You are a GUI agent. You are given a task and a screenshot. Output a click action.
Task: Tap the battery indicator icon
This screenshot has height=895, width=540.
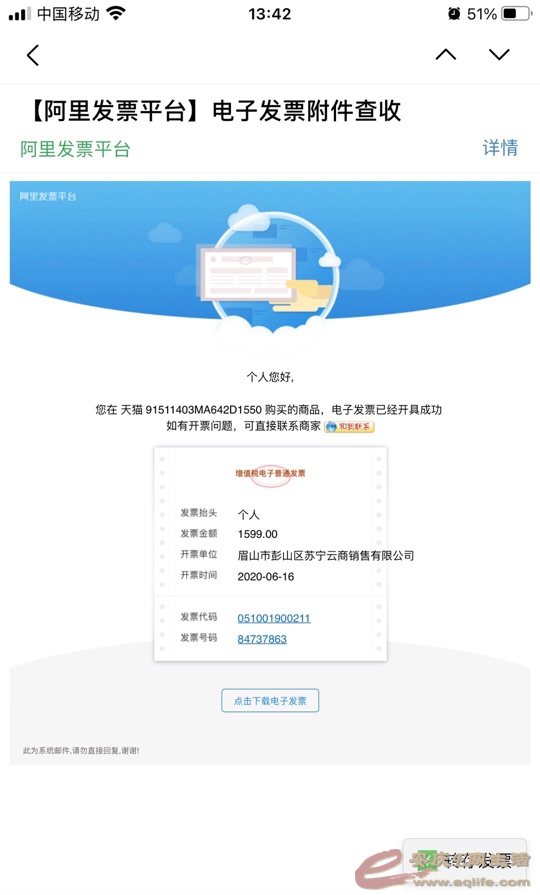(516, 14)
